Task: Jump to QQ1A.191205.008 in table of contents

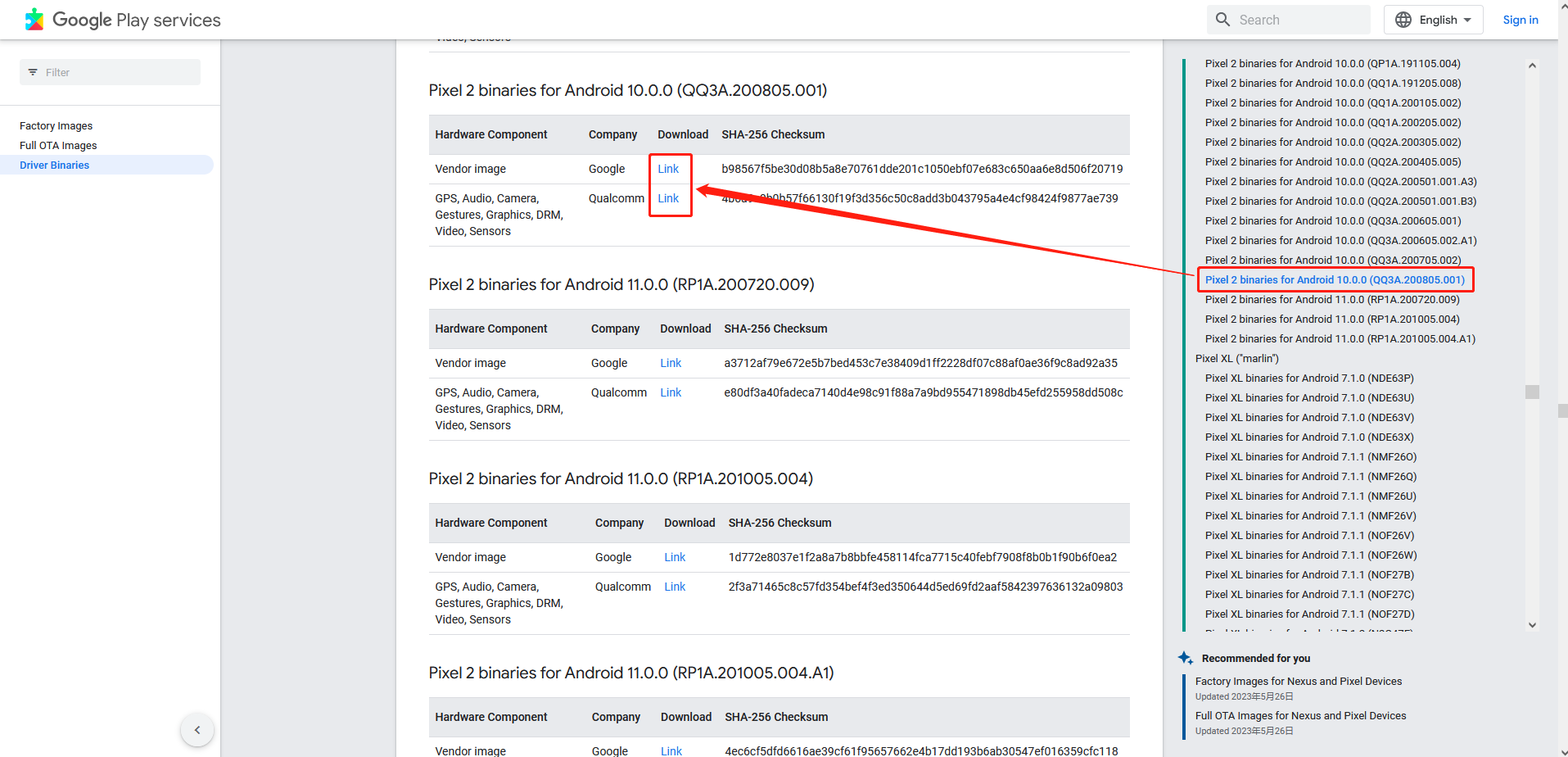Action: pyautogui.click(x=1333, y=83)
